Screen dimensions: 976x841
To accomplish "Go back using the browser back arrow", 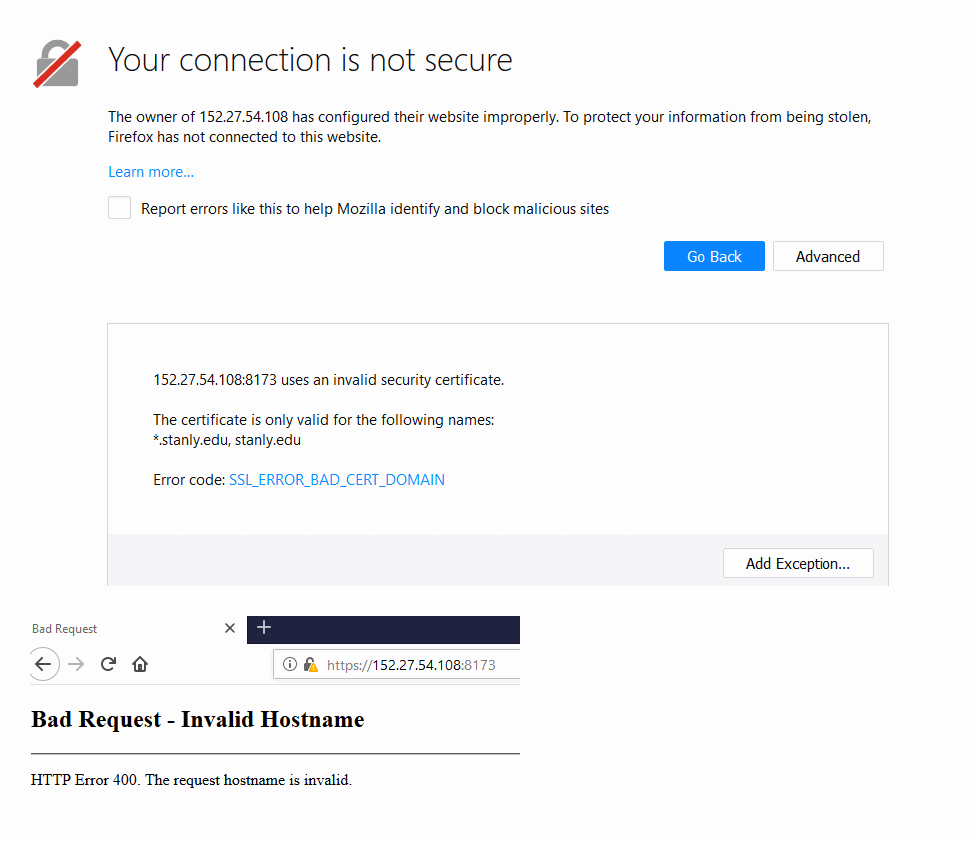I will [x=43, y=664].
